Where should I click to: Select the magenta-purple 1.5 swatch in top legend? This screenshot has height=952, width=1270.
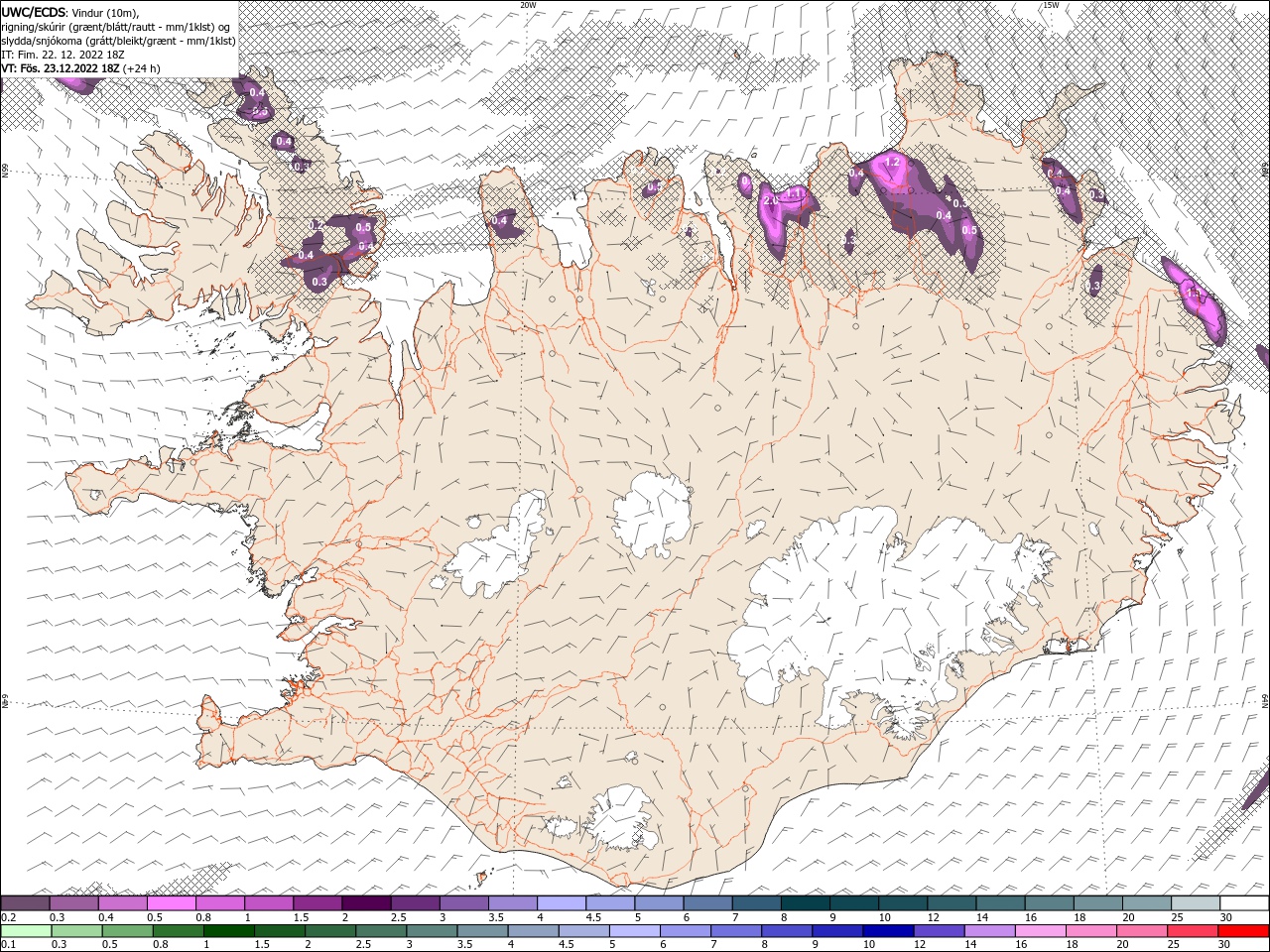(x=317, y=903)
